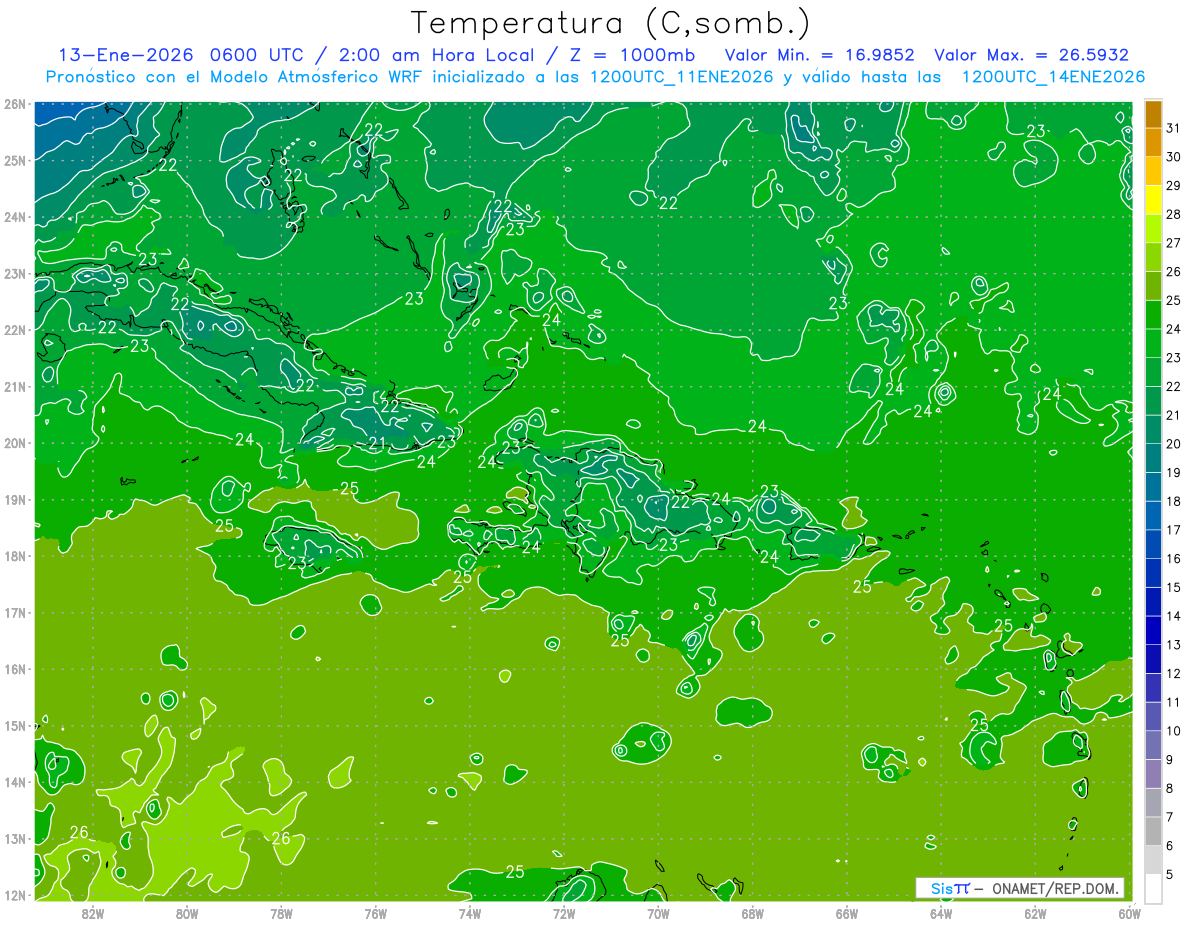Click the "19N" latitude label
Viewport: 1200px width, 927px height.
pos(14,499)
